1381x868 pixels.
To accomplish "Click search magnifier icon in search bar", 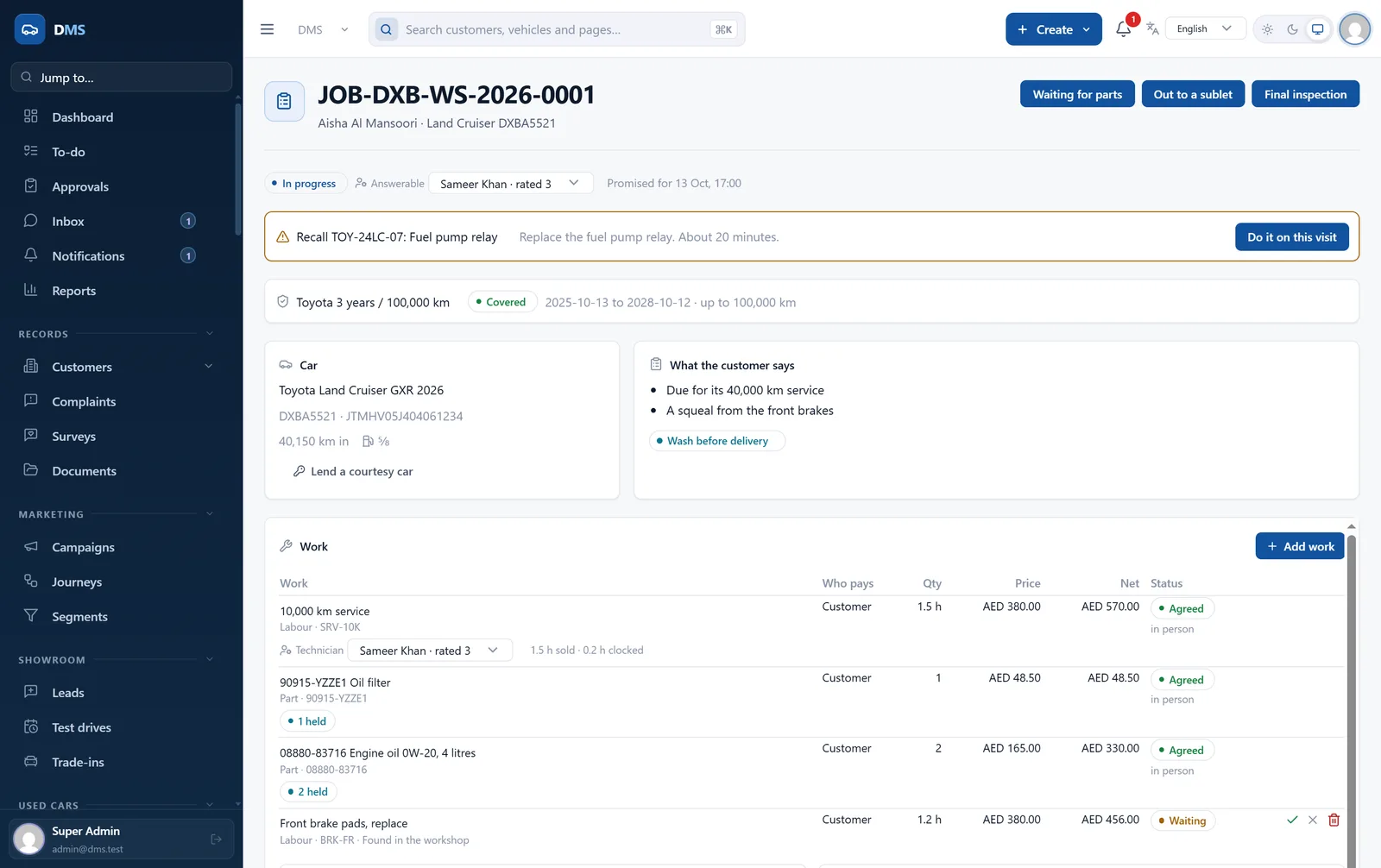I will [x=387, y=29].
